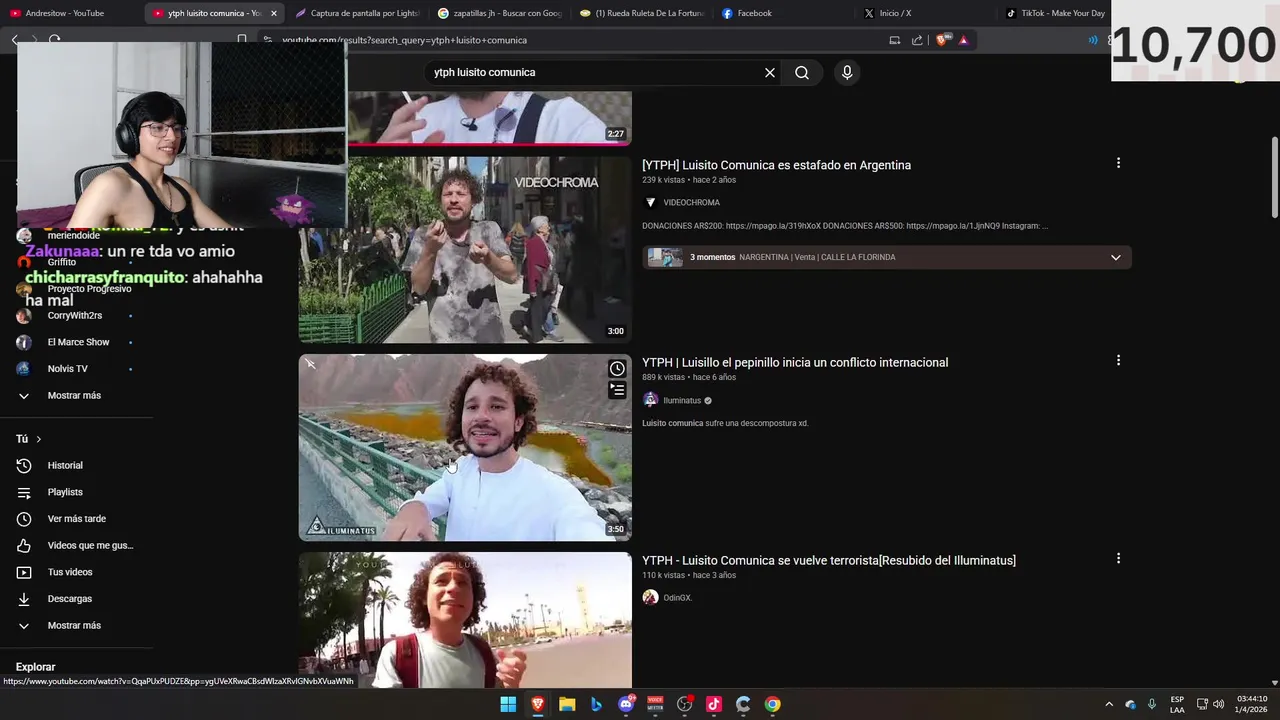
Task: Add Luisillo el pepinillo video to queue
Action: click(617, 390)
